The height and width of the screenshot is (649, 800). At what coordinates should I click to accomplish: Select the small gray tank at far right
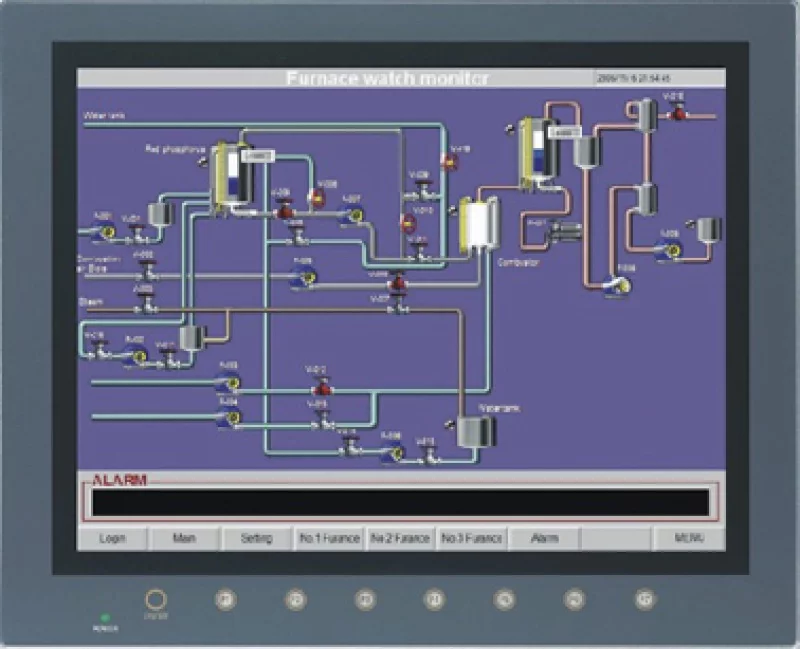(x=708, y=229)
